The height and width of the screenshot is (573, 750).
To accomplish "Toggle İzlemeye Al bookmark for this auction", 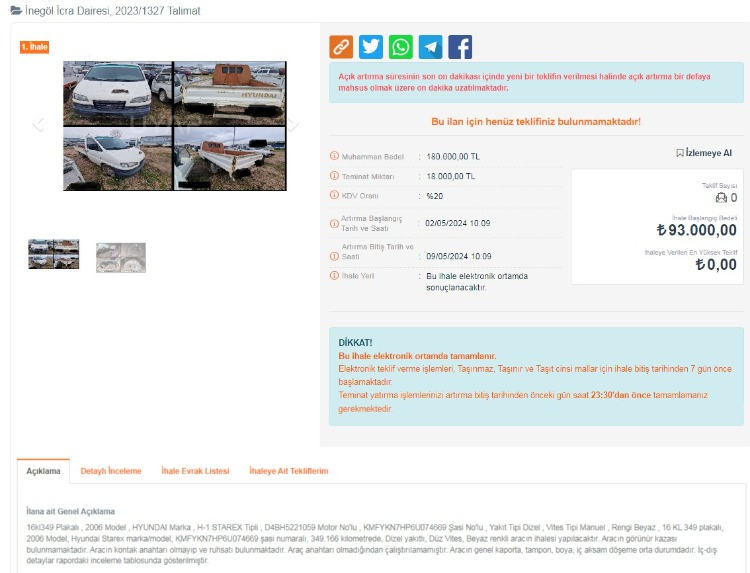I will coord(704,153).
